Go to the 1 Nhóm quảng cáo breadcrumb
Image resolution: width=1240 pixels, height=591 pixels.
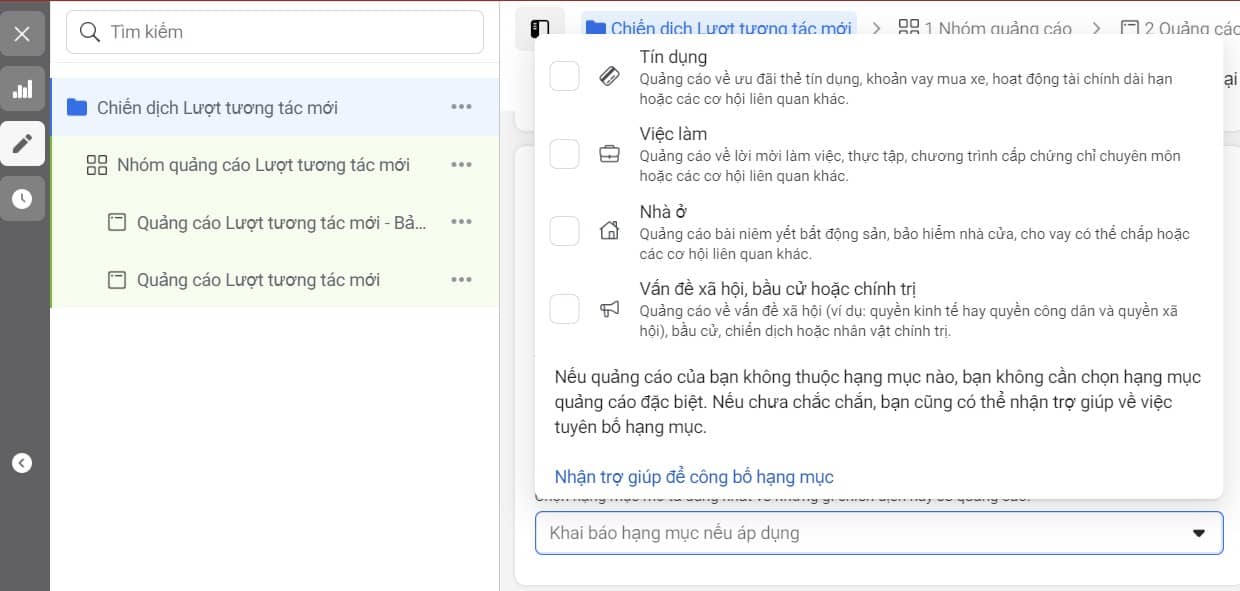[x=985, y=28]
